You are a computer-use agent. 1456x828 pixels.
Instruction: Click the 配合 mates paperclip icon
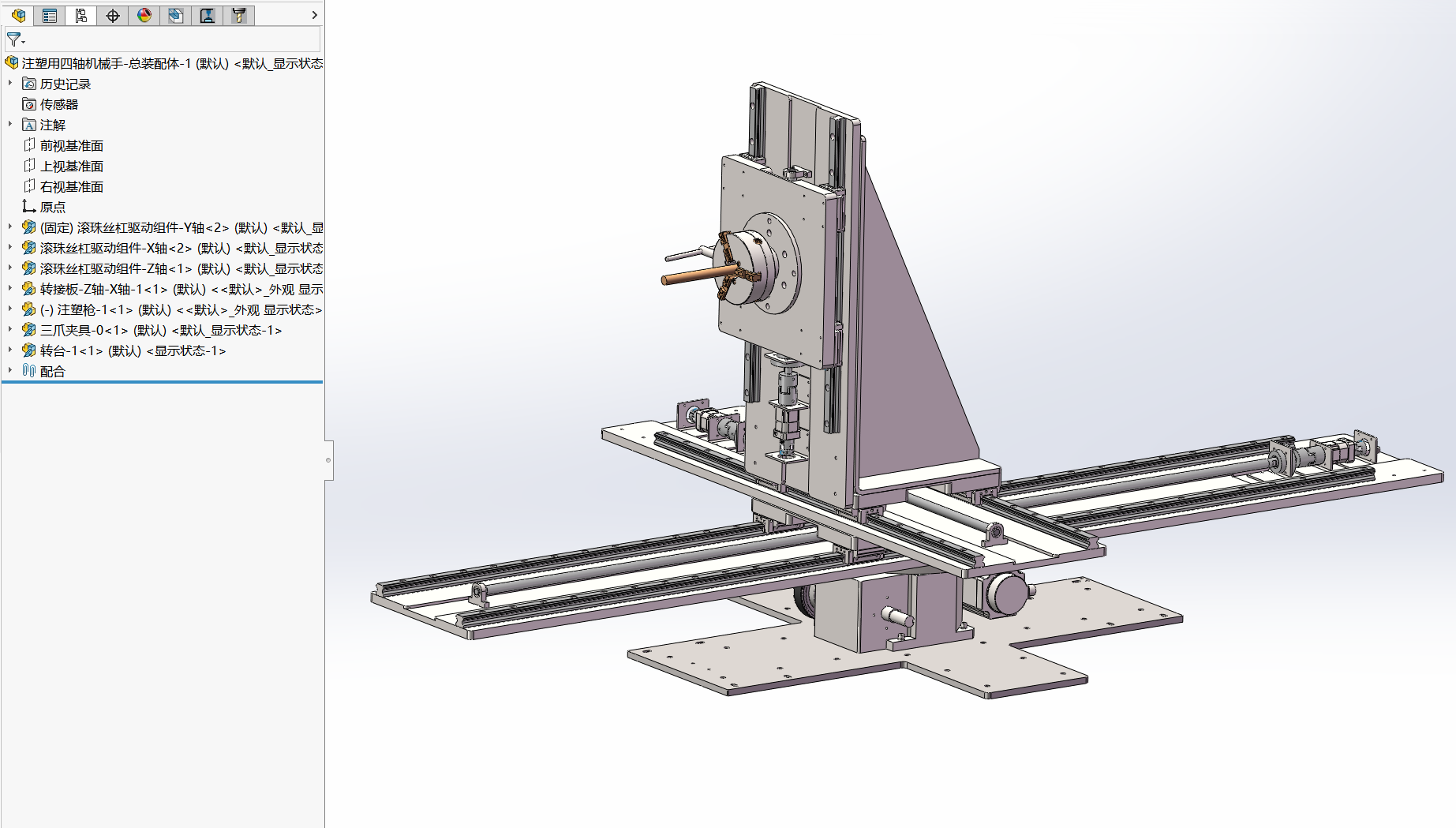tap(29, 371)
